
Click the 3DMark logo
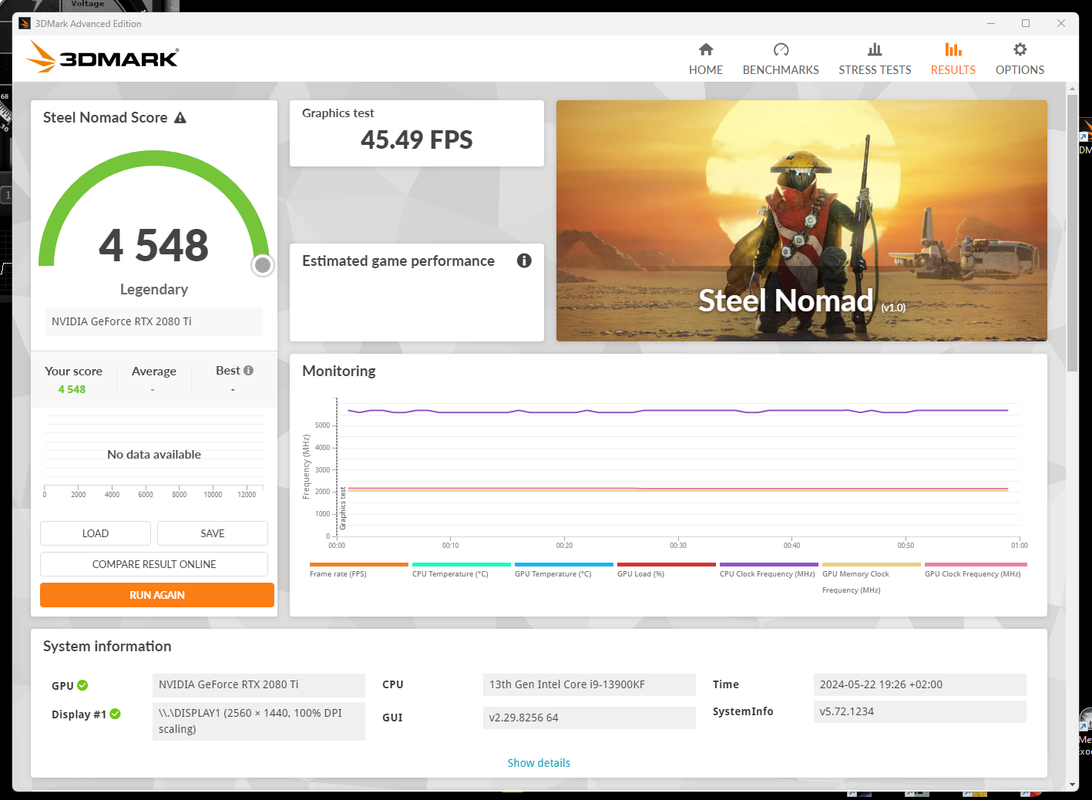pyautogui.click(x=102, y=57)
